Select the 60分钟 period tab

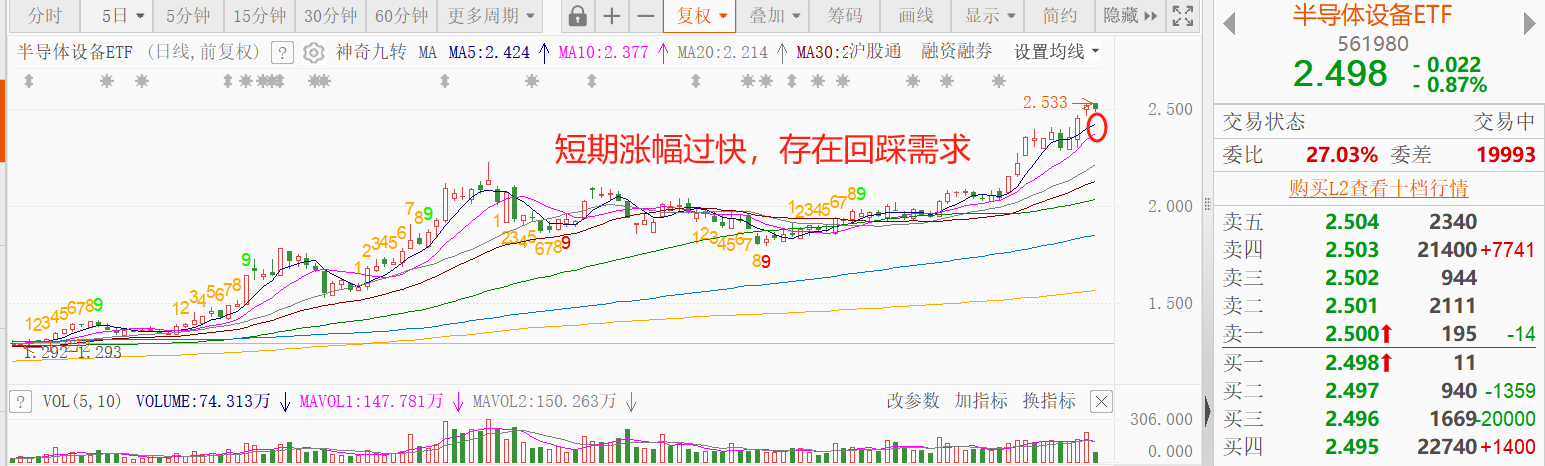(x=402, y=16)
